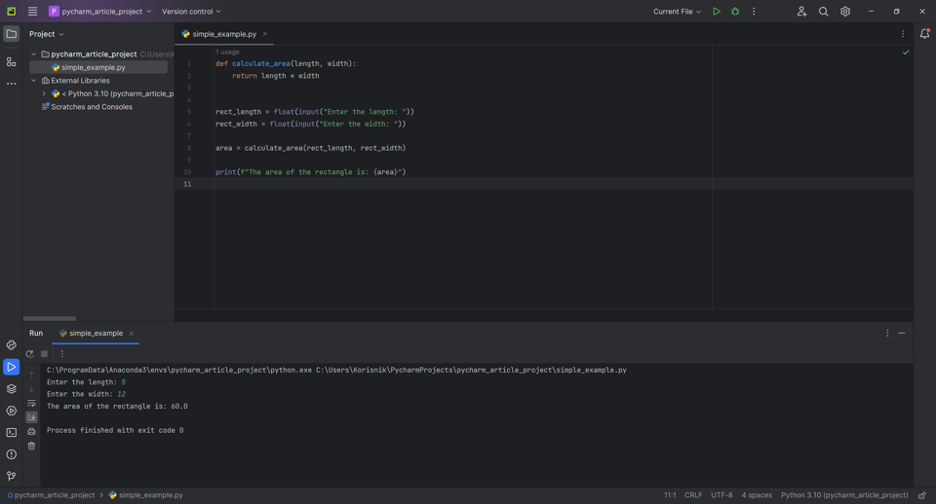Click green checkmark inspection indicator
The width and height of the screenshot is (936, 504).
pyautogui.click(x=906, y=53)
